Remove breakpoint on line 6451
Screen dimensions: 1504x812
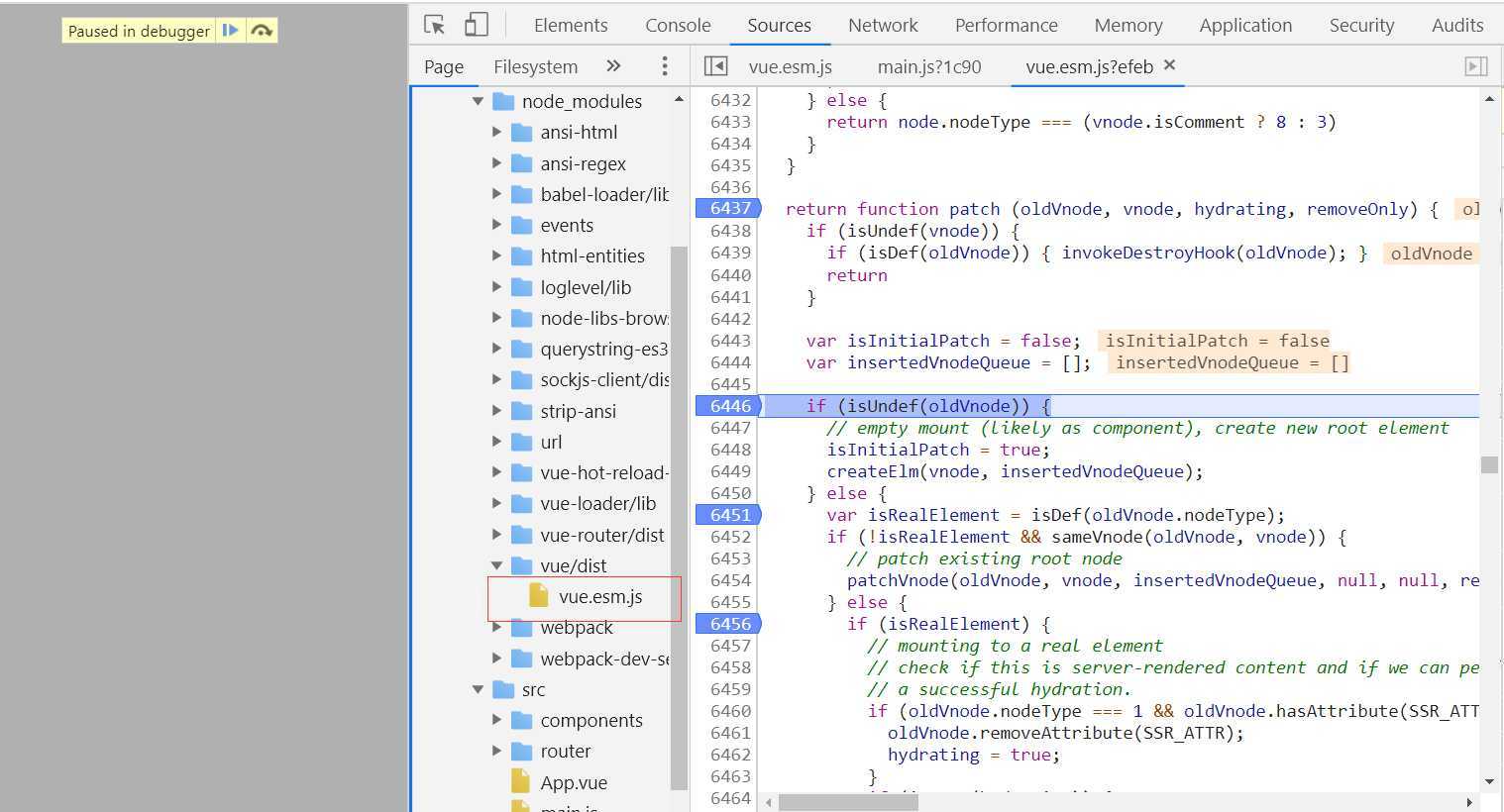coord(728,515)
